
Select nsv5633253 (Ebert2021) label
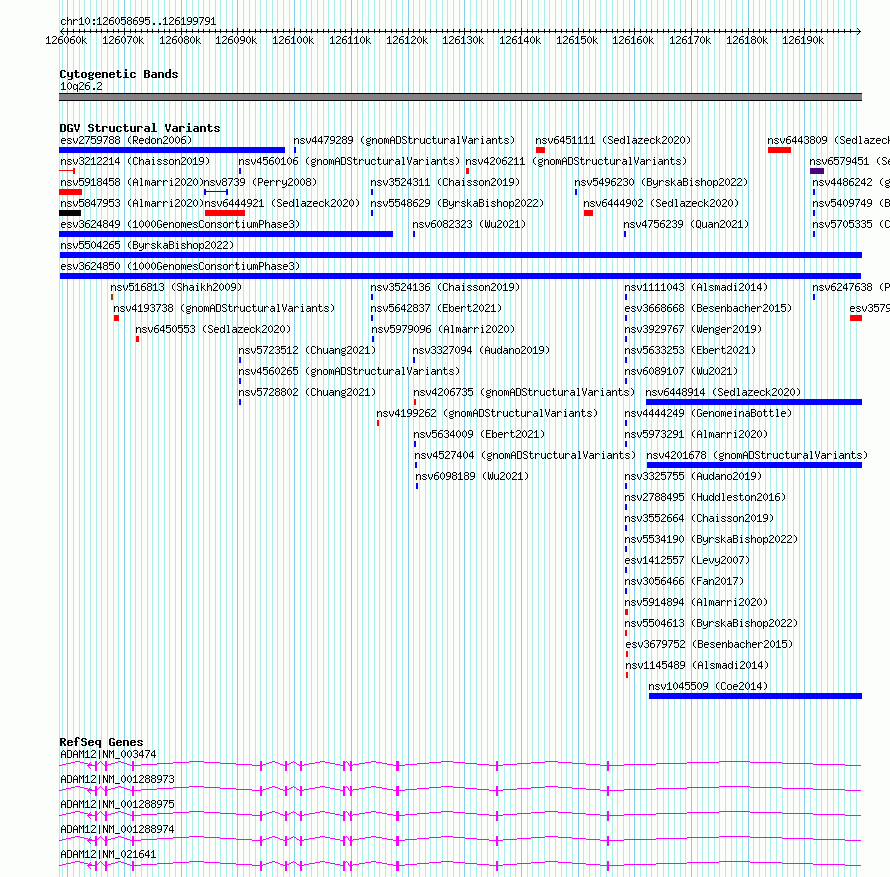tap(690, 350)
